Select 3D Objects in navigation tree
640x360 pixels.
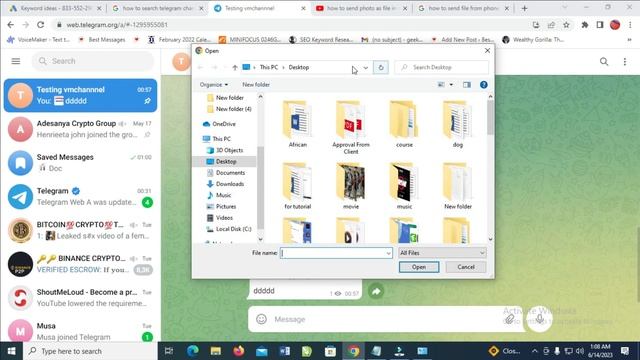pos(225,150)
